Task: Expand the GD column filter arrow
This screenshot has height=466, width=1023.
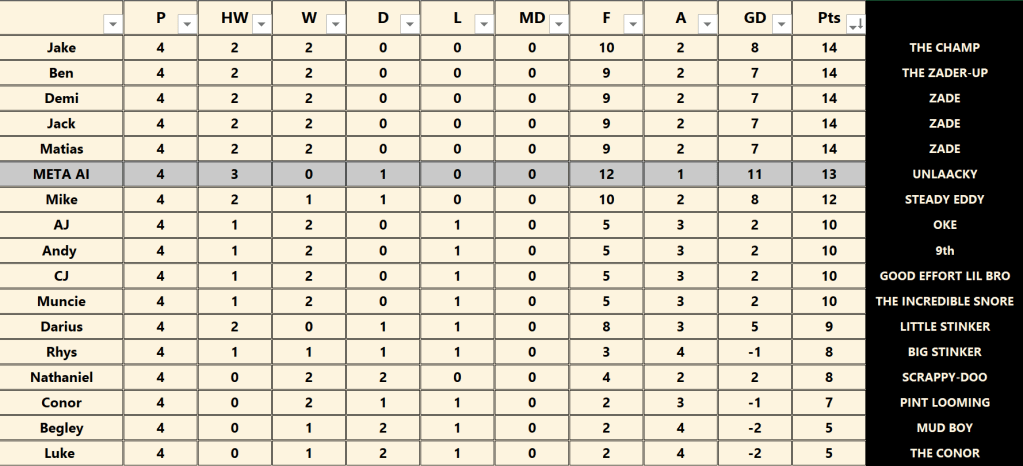Action: 781,24
